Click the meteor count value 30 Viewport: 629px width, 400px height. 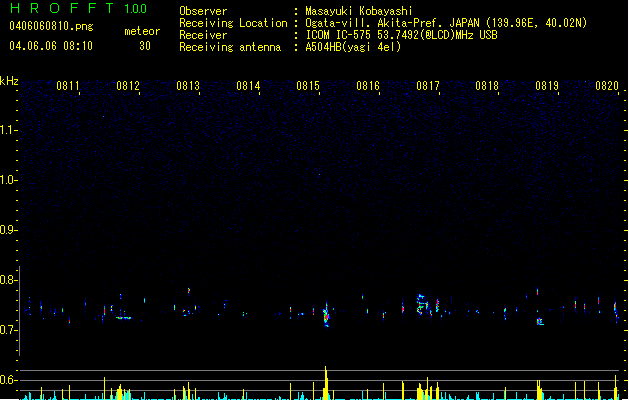(145, 46)
